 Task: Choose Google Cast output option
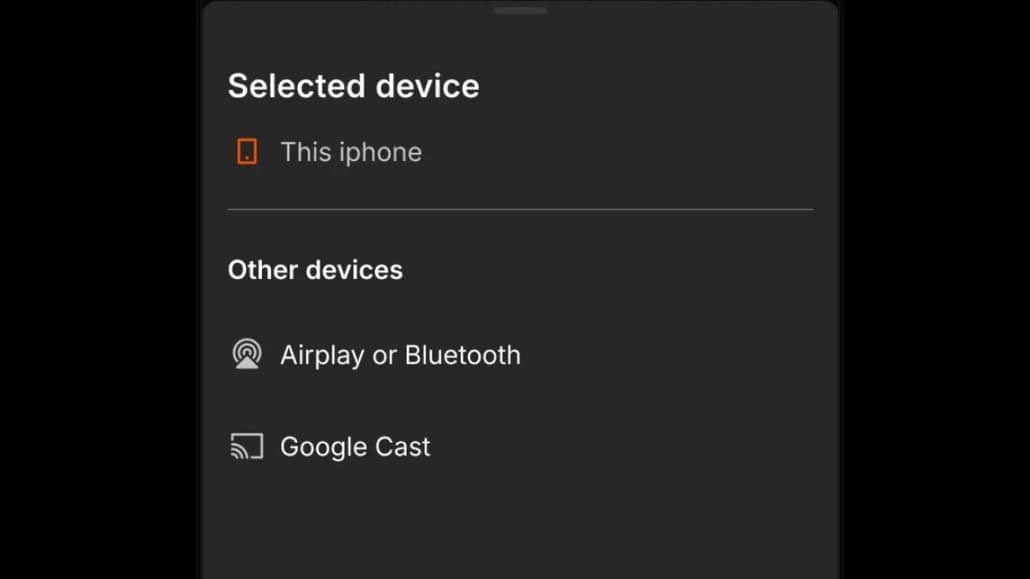point(355,446)
